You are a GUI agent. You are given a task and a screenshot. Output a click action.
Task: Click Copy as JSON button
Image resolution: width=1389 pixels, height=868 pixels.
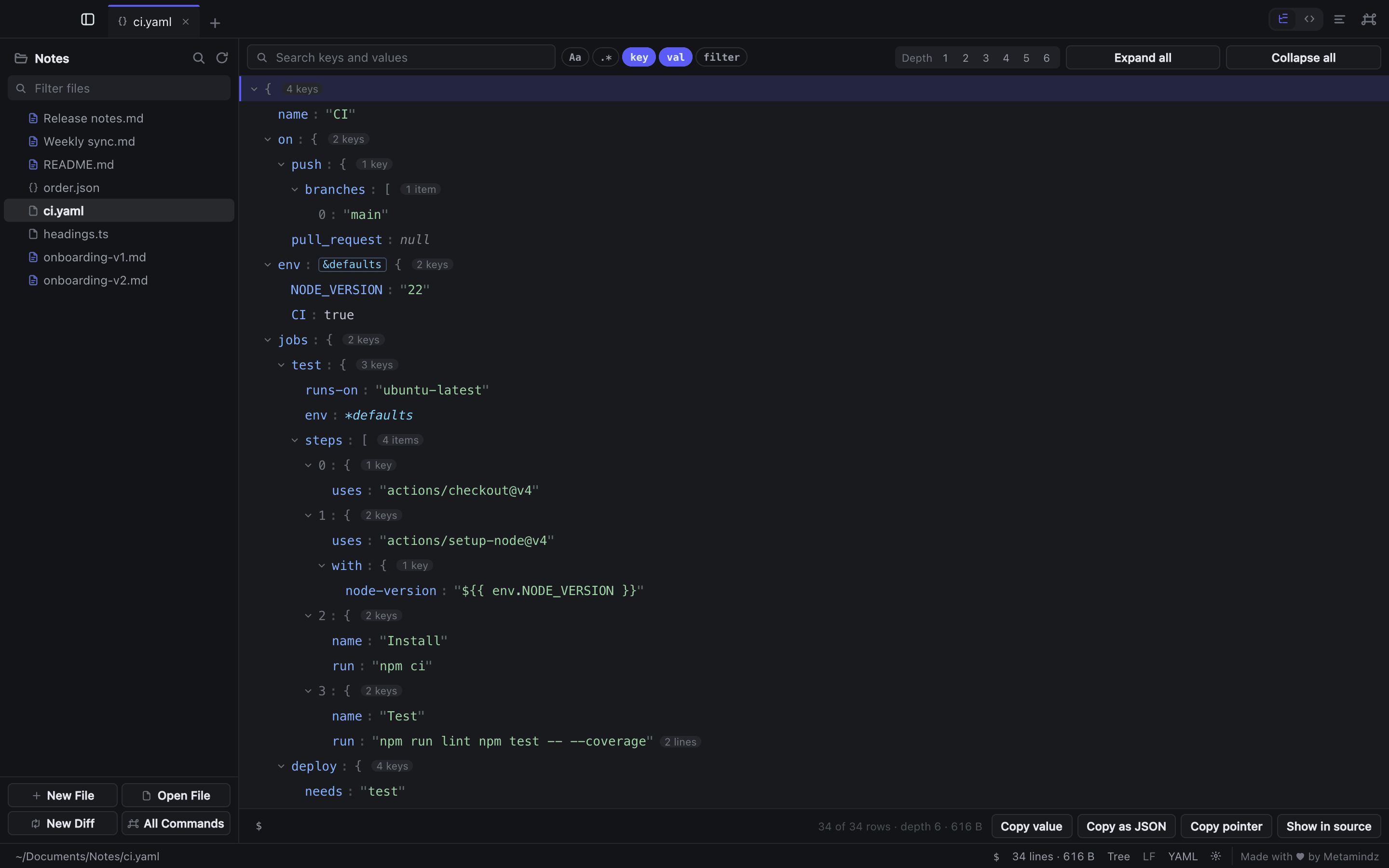point(1126,826)
